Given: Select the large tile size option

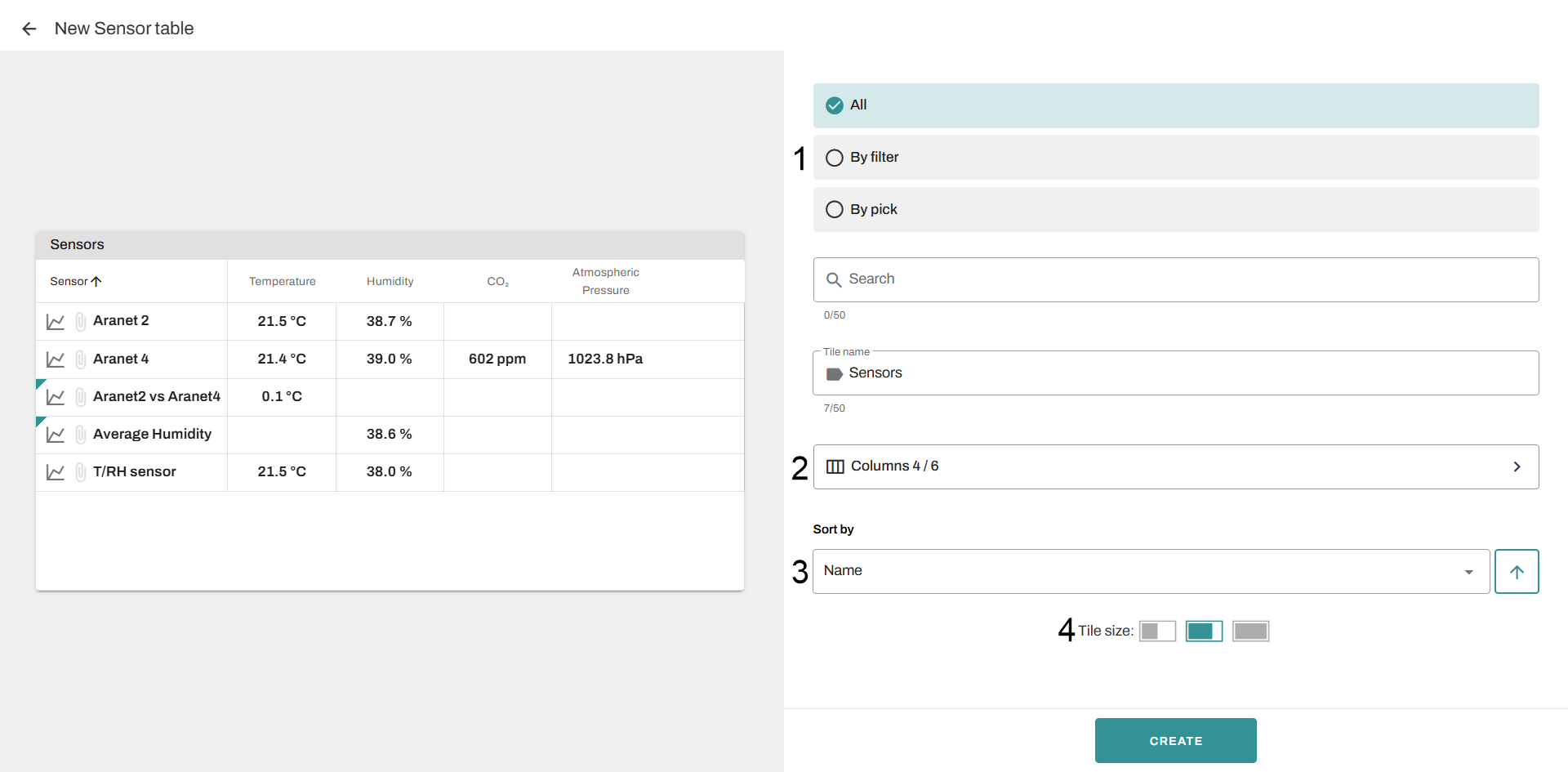Looking at the screenshot, I should 1249,631.
